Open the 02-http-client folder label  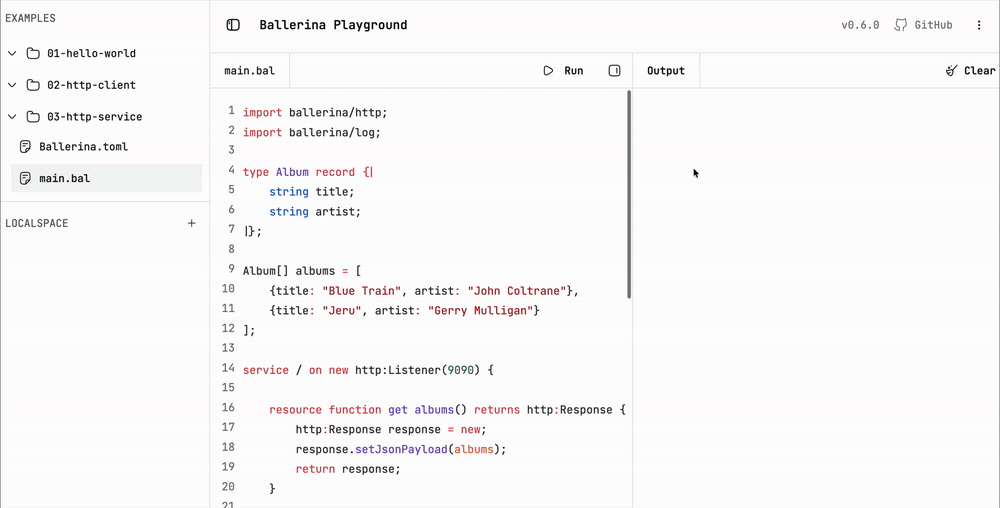pyautogui.click(x=91, y=85)
